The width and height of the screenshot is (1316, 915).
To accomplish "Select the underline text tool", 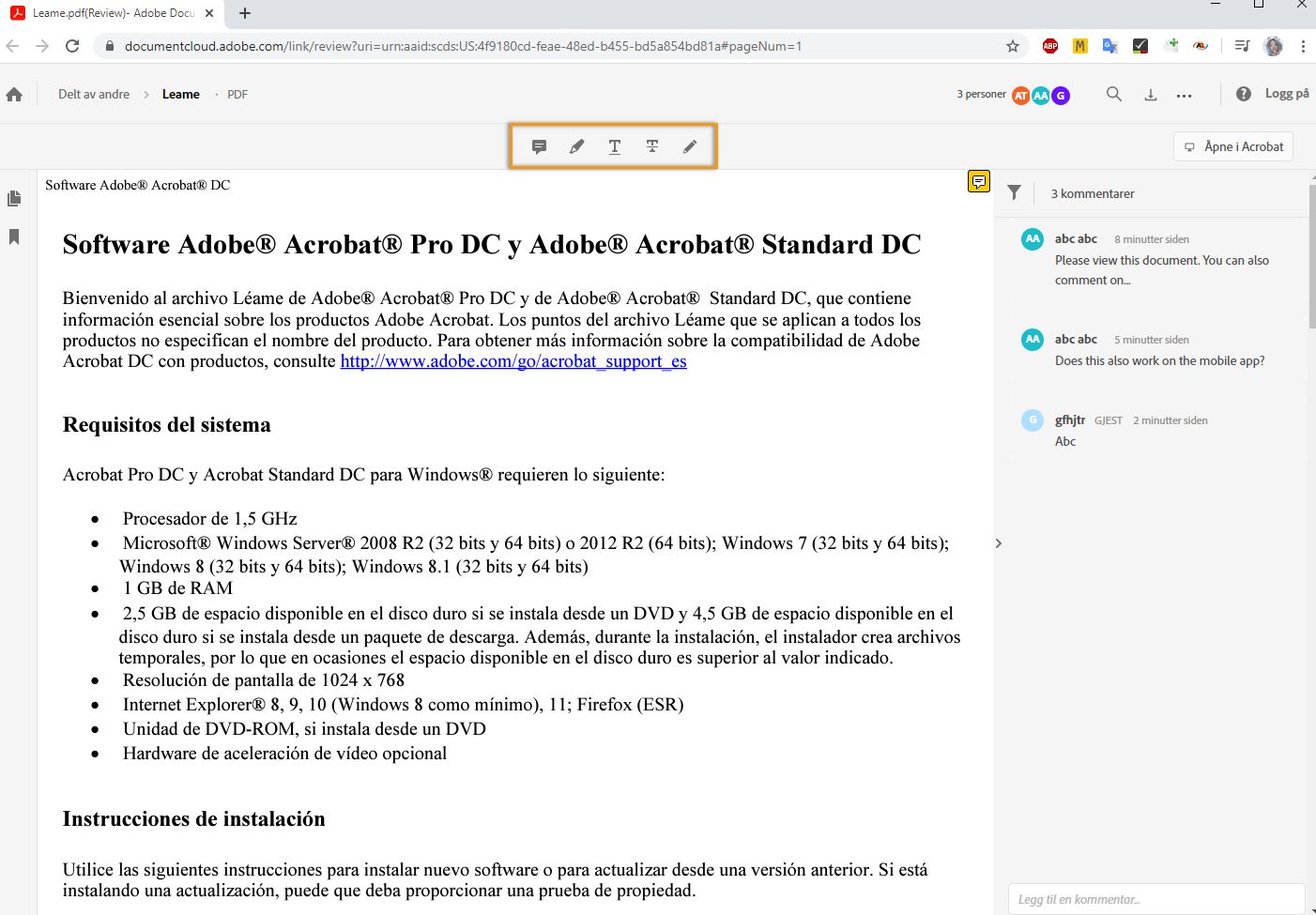I will pos(615,146).
